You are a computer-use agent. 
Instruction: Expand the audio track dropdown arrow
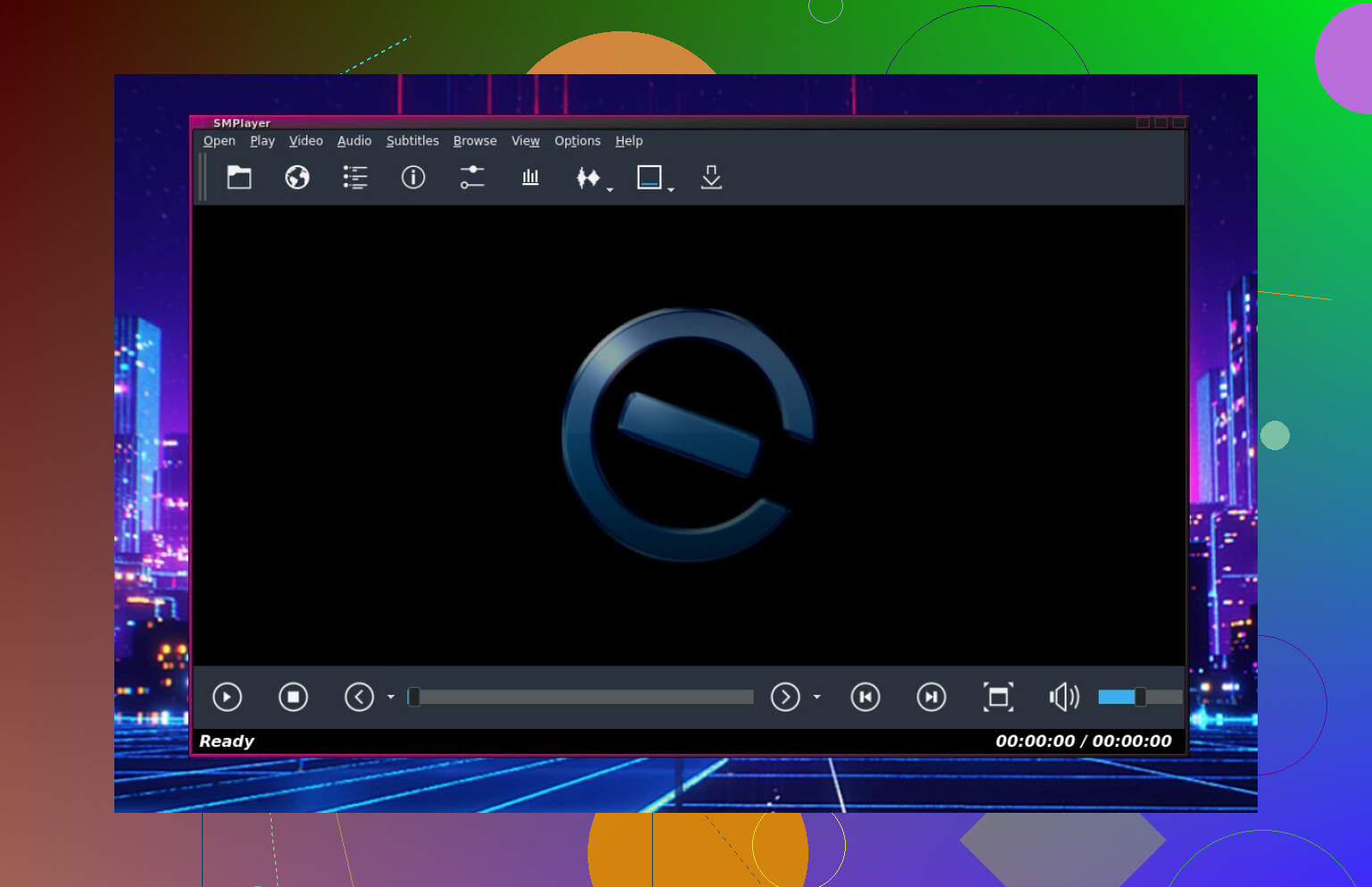pyautogui.click(x=610, y=190)
